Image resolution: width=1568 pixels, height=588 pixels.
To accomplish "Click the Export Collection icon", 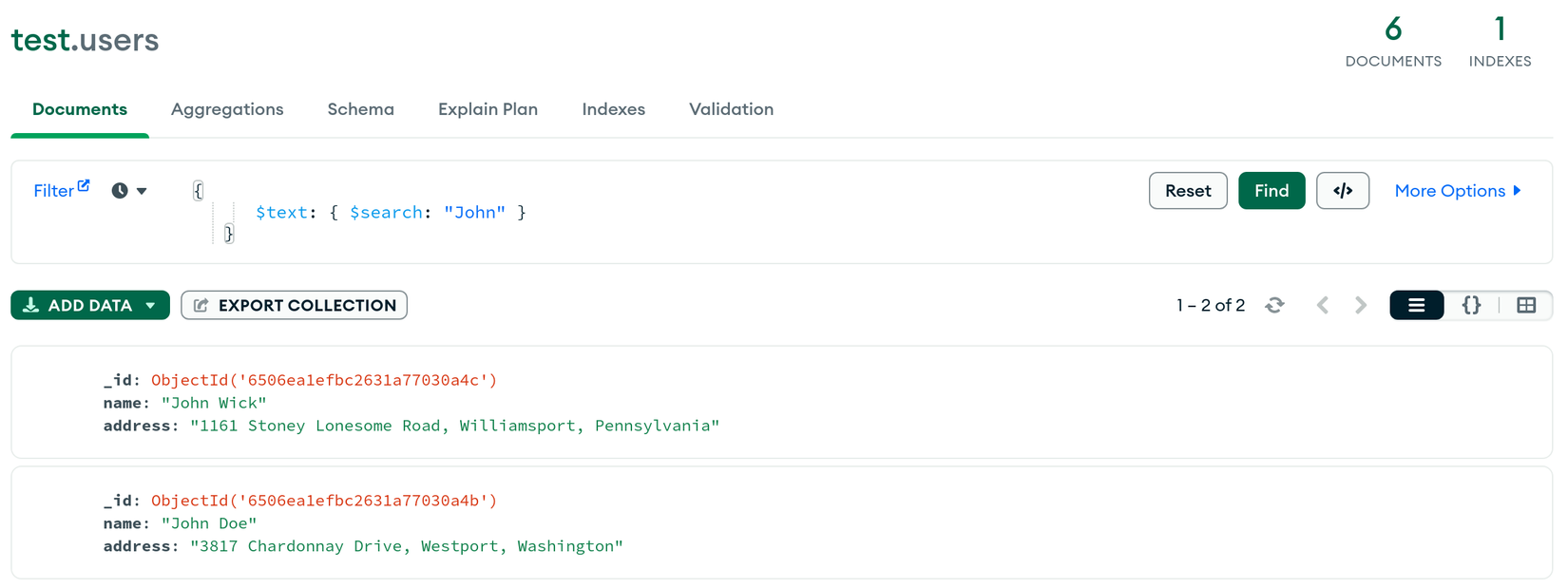I will click(x=201, y=305).
